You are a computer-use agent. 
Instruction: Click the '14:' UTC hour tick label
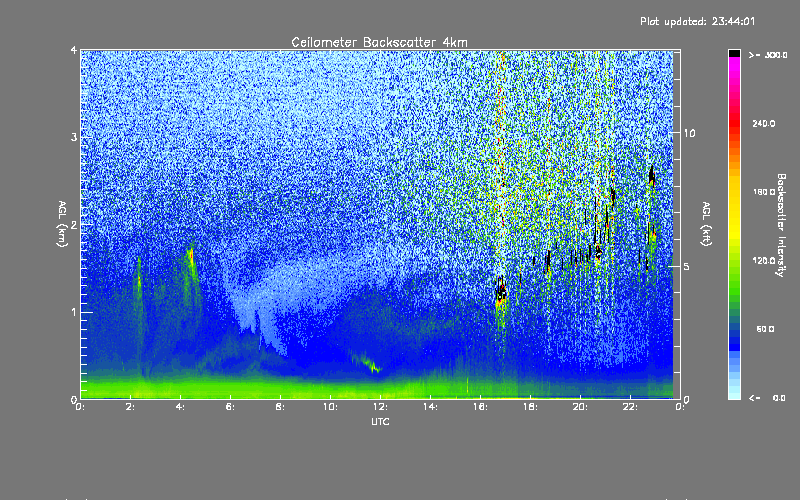point(430,407)
